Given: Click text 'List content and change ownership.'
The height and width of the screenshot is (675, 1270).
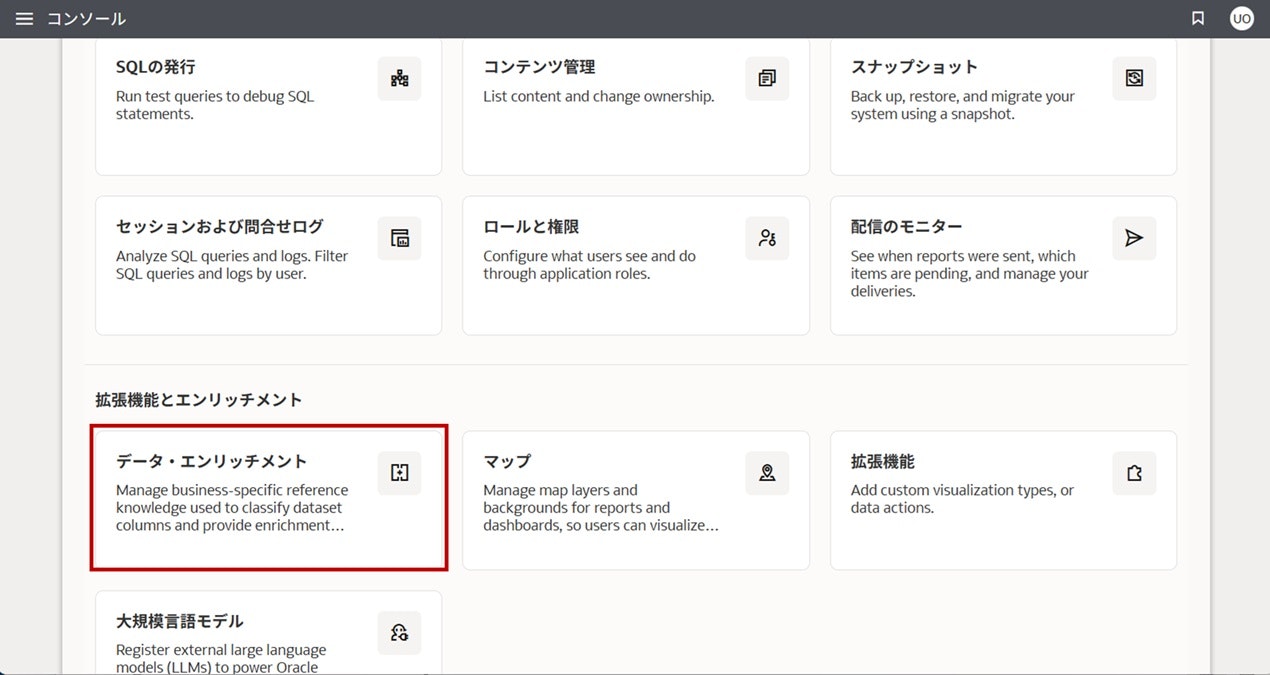Looking at the screenshot, I should tap(599, 97).
